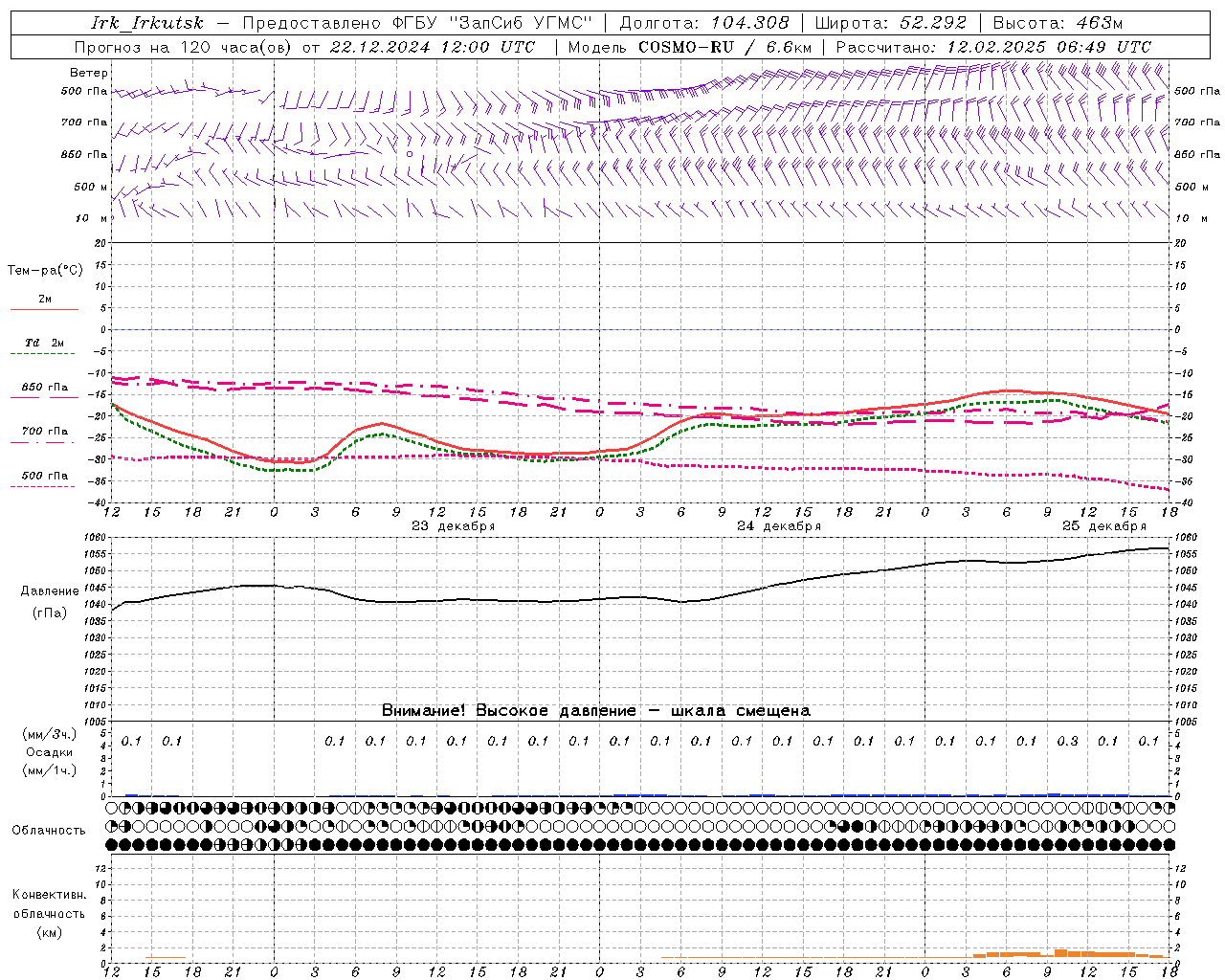Click the 850 гПа temperature legend entry
The height and width of the screenshot is (980, 1225).
44,388
